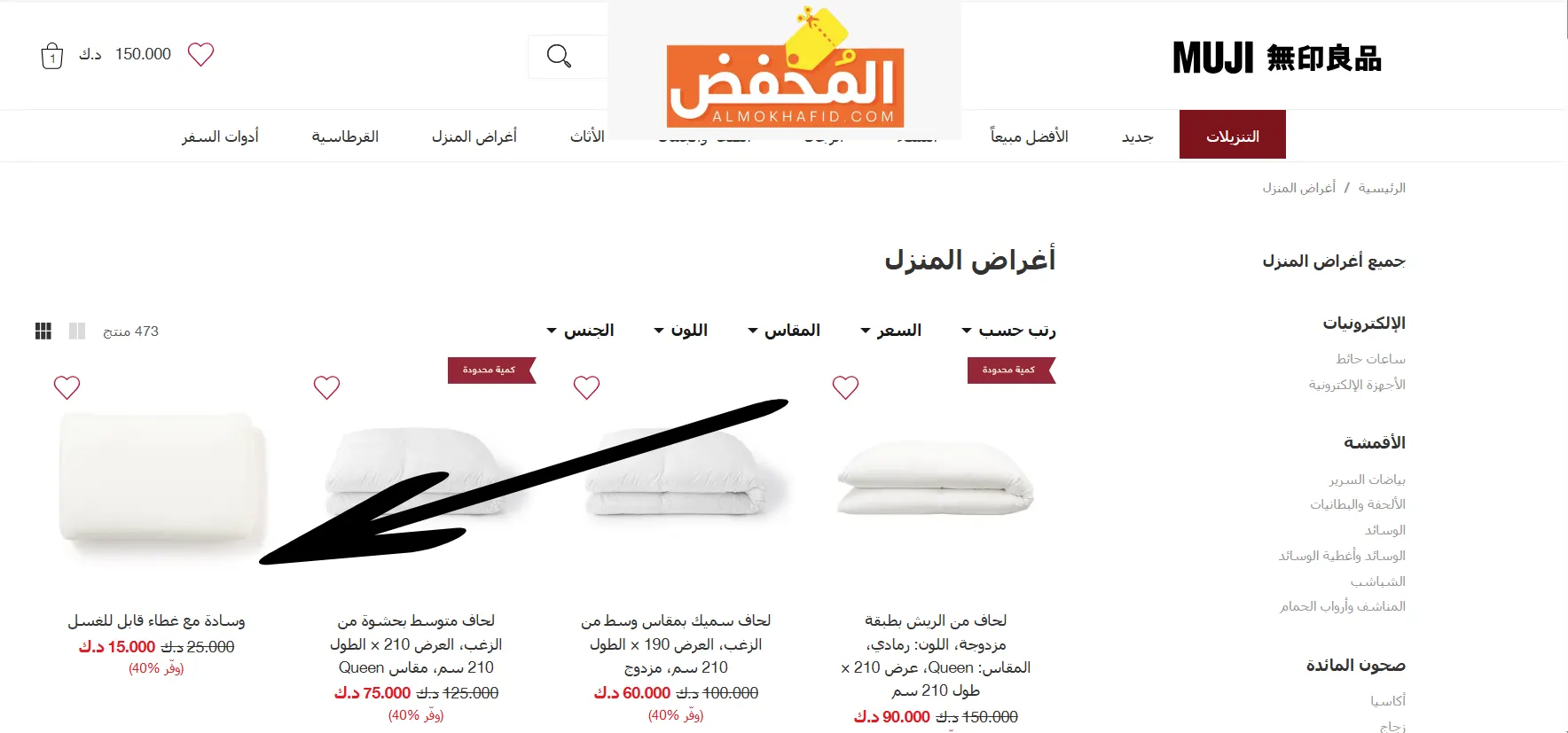Viewport: 1568px width, 733px height.
Task: Switch to the dense grid view icon
Action: pos(43,331)
